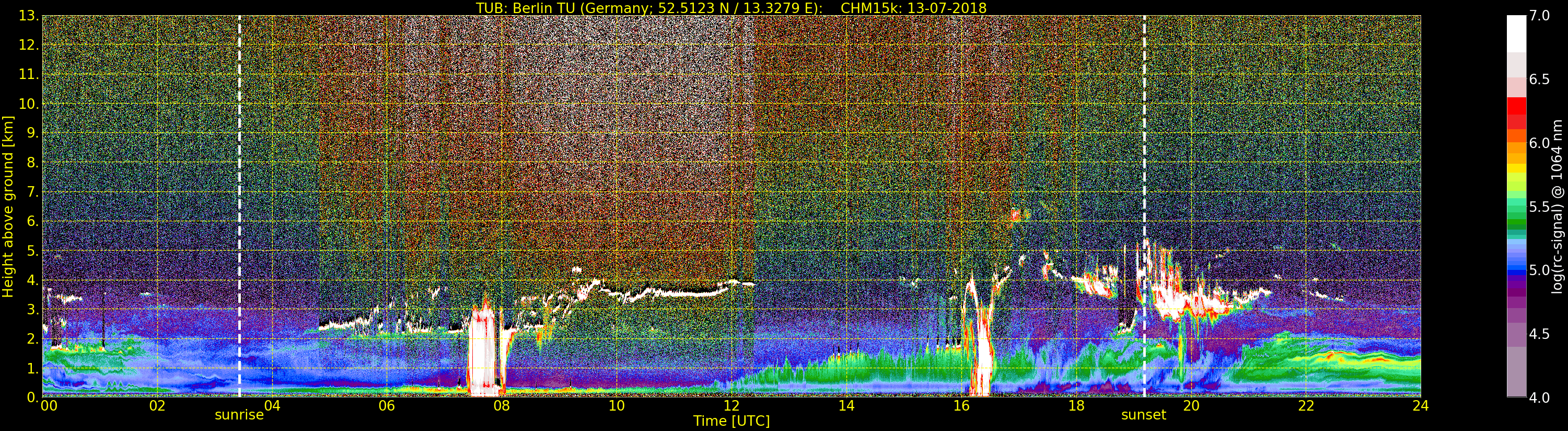Click the 'Height above ground [km]' axis label
The height and width of the screenshot is (431, 1568).
pos(8,206)
